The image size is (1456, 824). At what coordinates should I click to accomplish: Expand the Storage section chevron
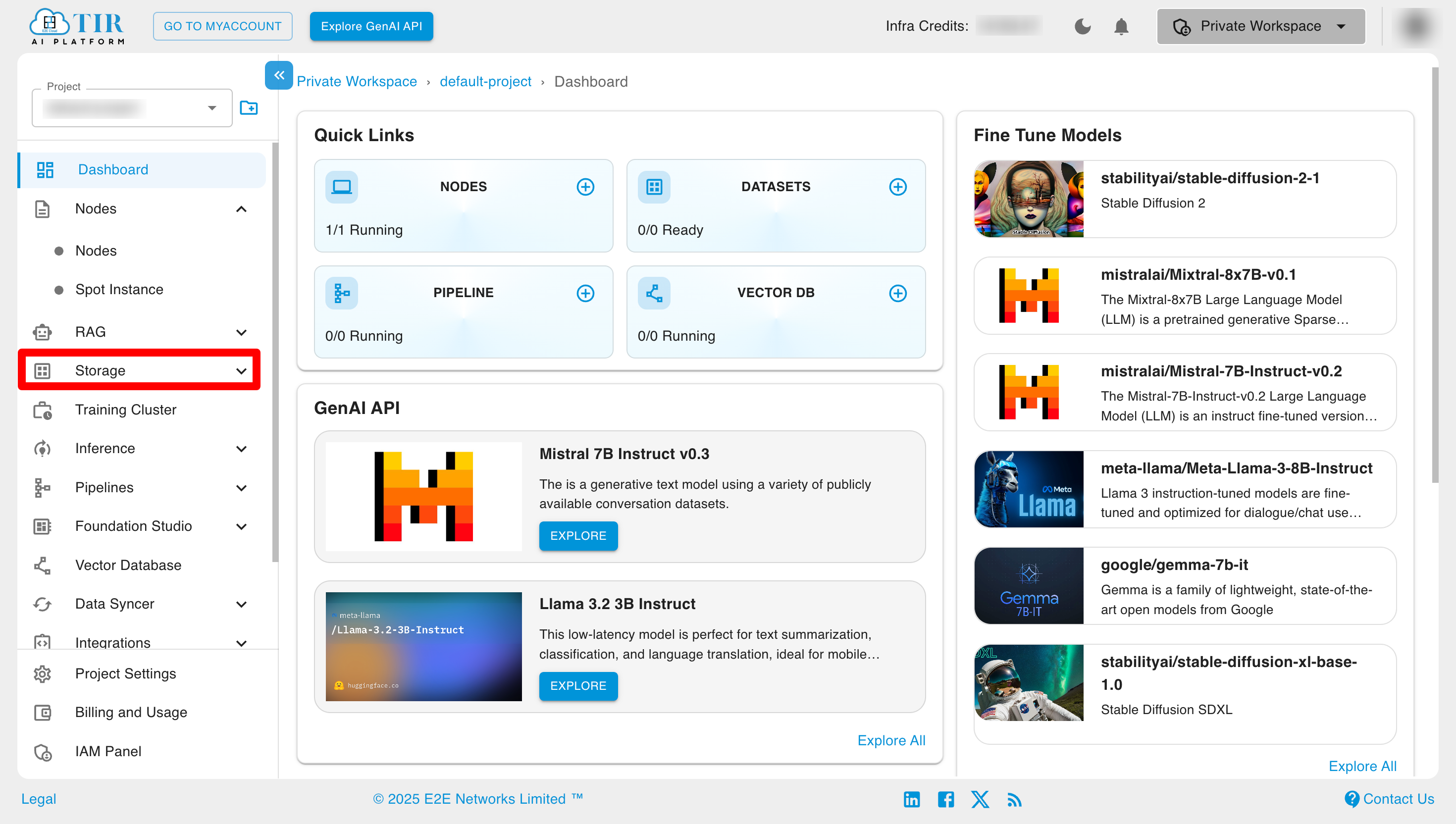tap(242, 371)
